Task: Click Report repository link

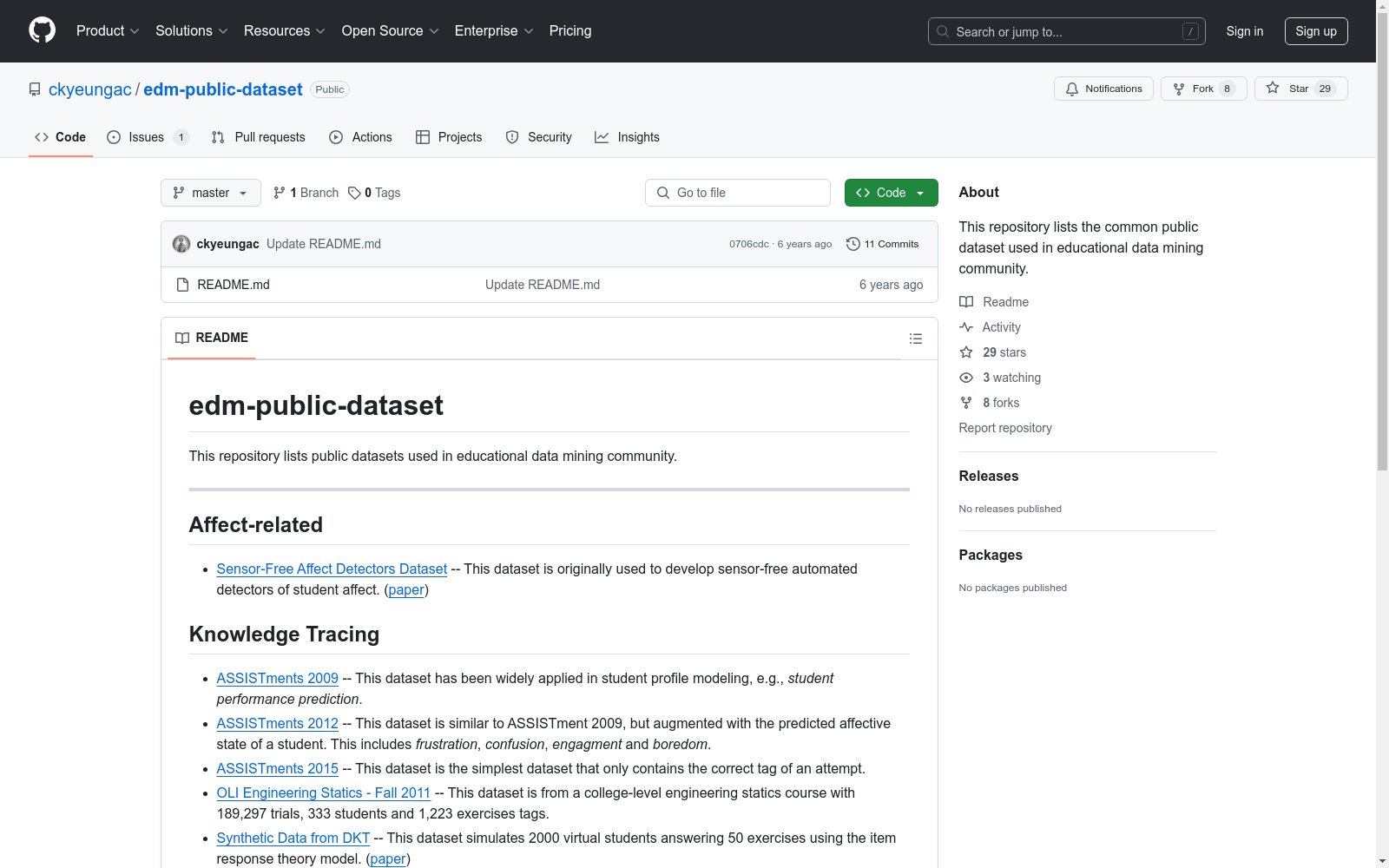Action: click(1005, 428)
